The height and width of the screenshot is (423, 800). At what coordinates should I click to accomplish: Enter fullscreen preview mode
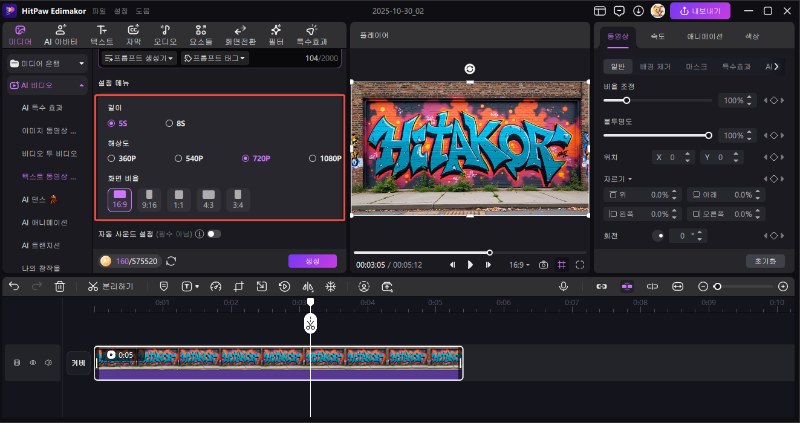tap(581, 265)
